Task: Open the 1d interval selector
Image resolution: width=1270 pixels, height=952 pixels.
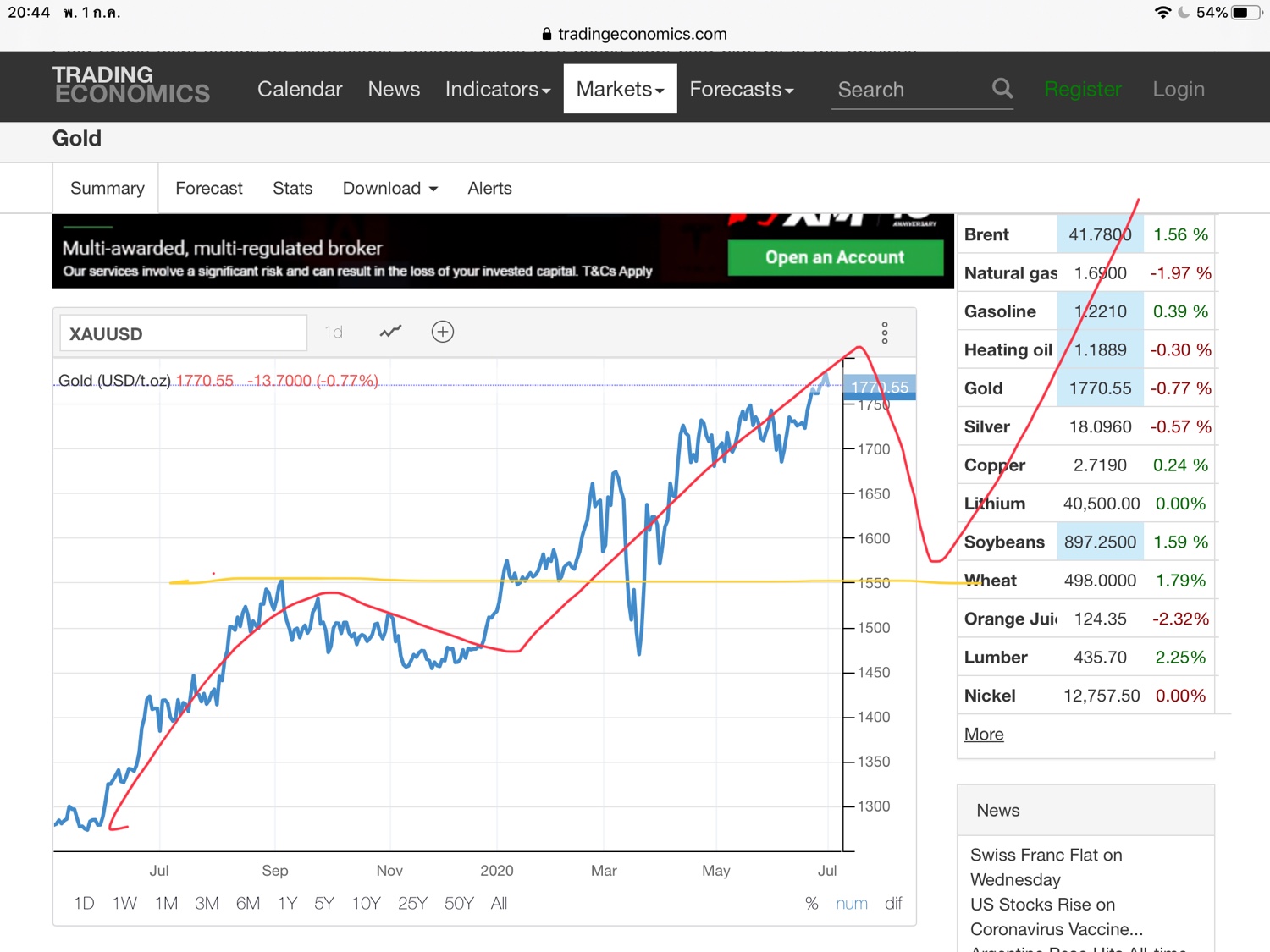Action: pyautogui.click(x=334, y=333)
